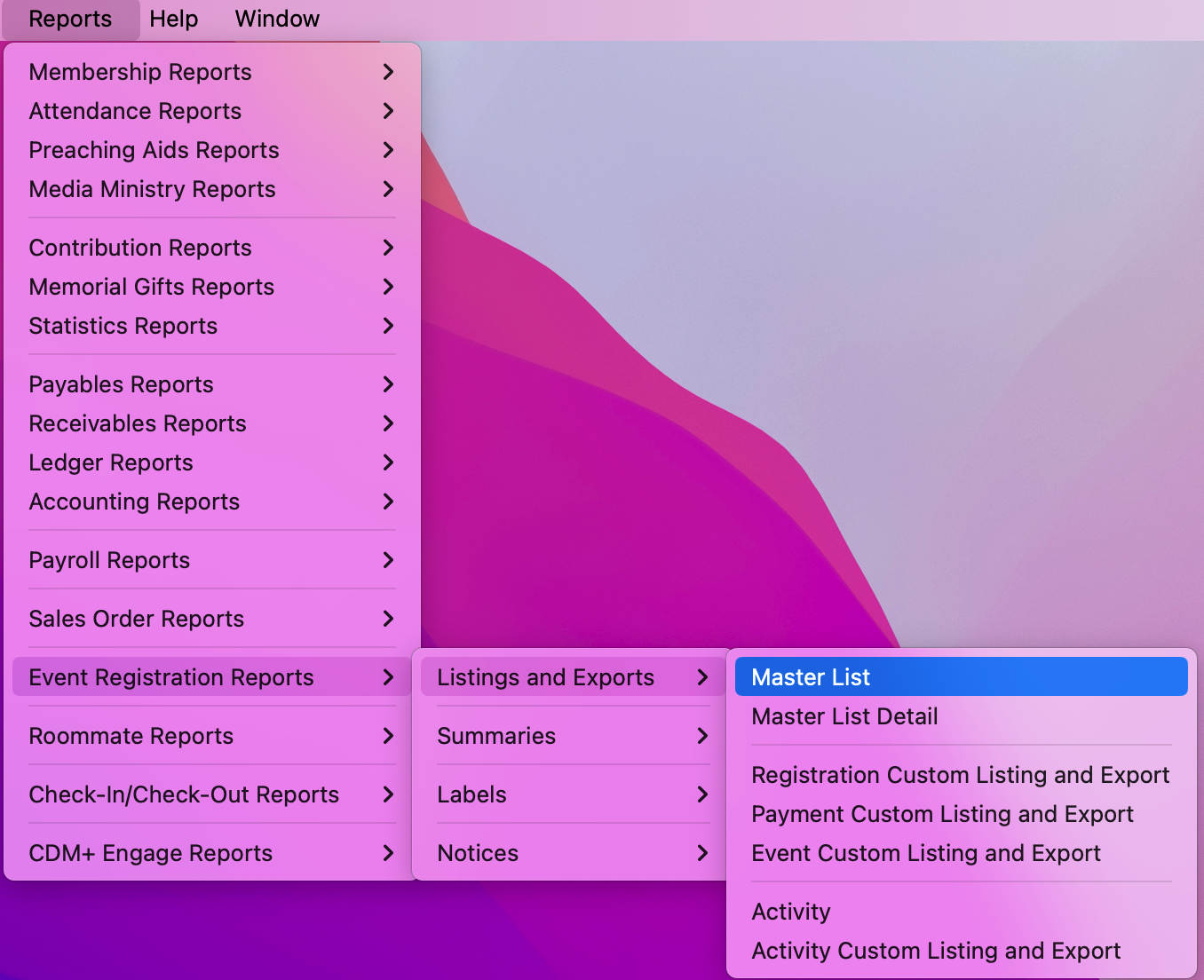The height and width of the screenshot is (980, 1204).
Task: Open Check-In/Check-Out Reports submenu
Action: click(x=184, y=794)
